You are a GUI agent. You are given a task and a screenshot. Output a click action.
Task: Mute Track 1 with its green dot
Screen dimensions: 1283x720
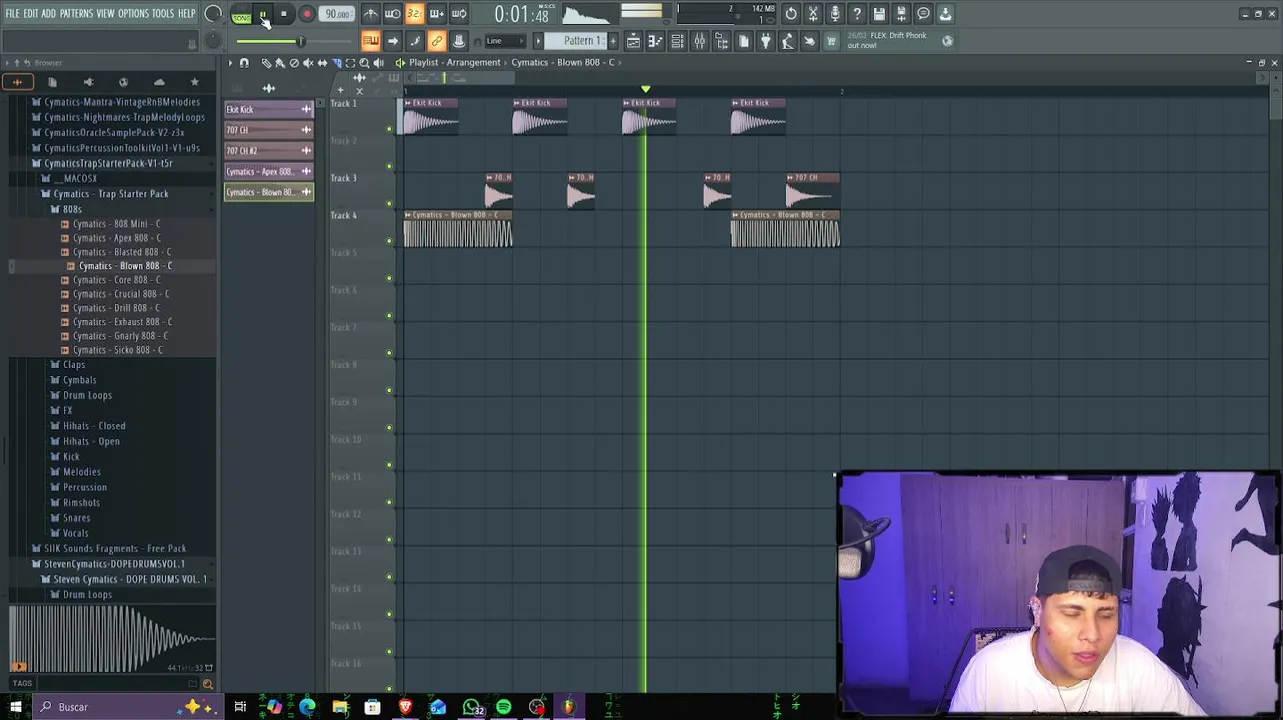point(389,129)
